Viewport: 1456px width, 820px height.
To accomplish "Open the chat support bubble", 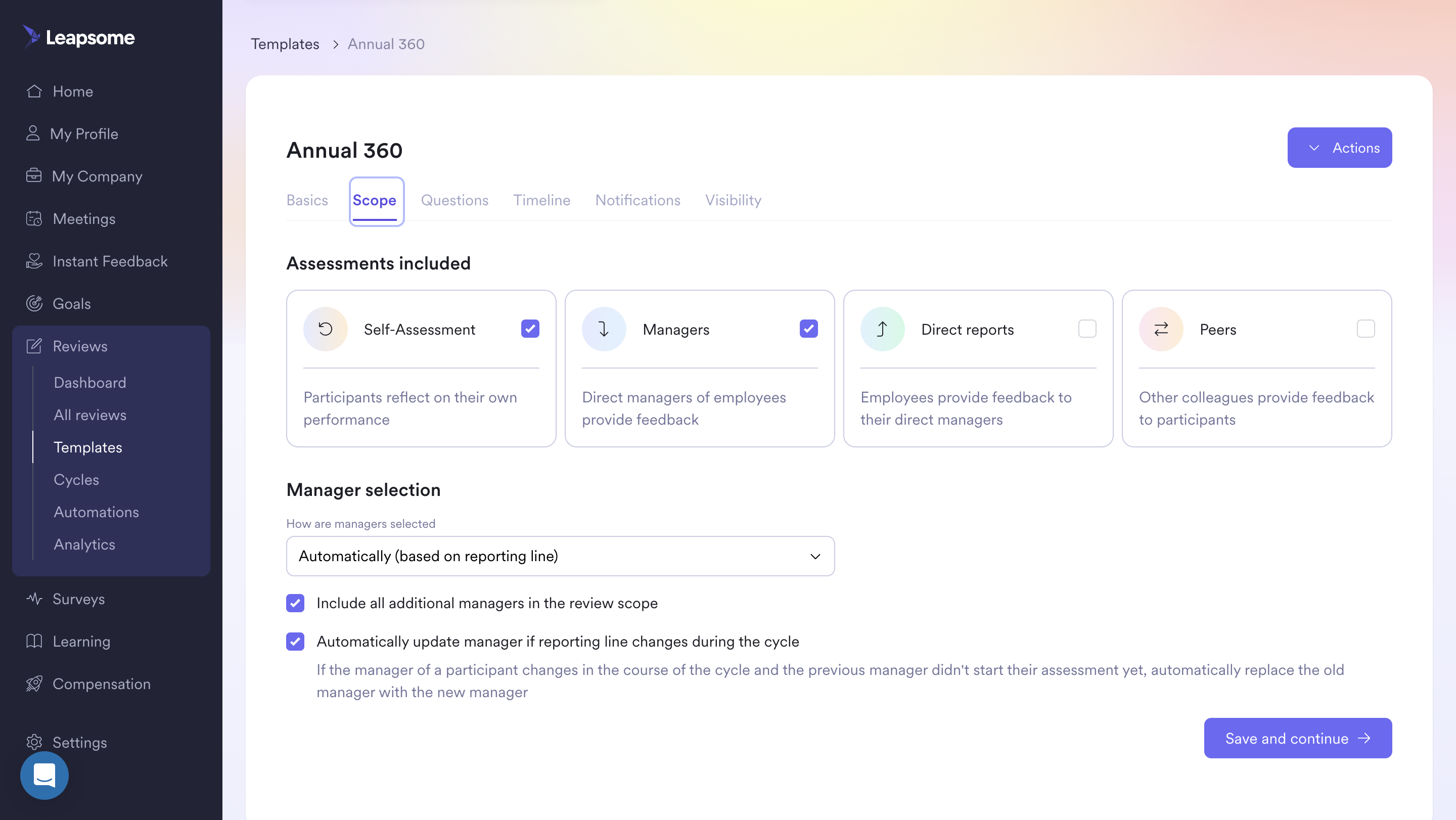I will click(x=44, y=776).
